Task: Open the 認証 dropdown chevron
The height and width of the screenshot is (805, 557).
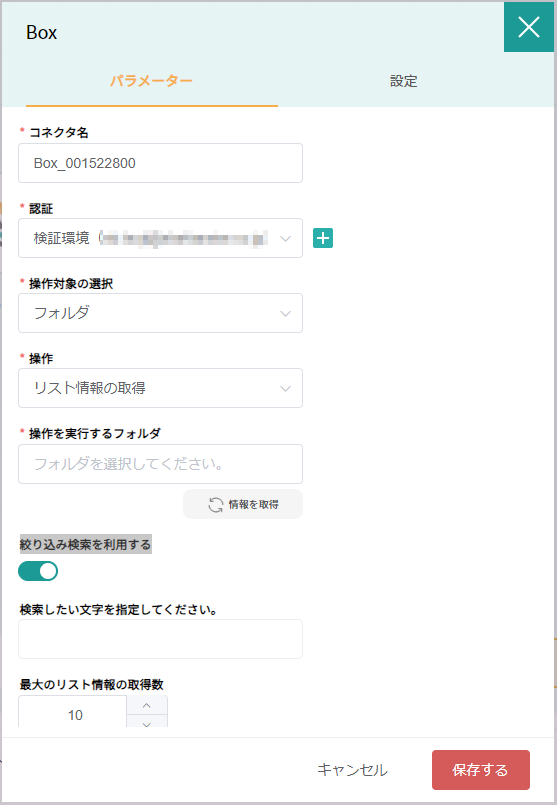Action: point(285,238)
